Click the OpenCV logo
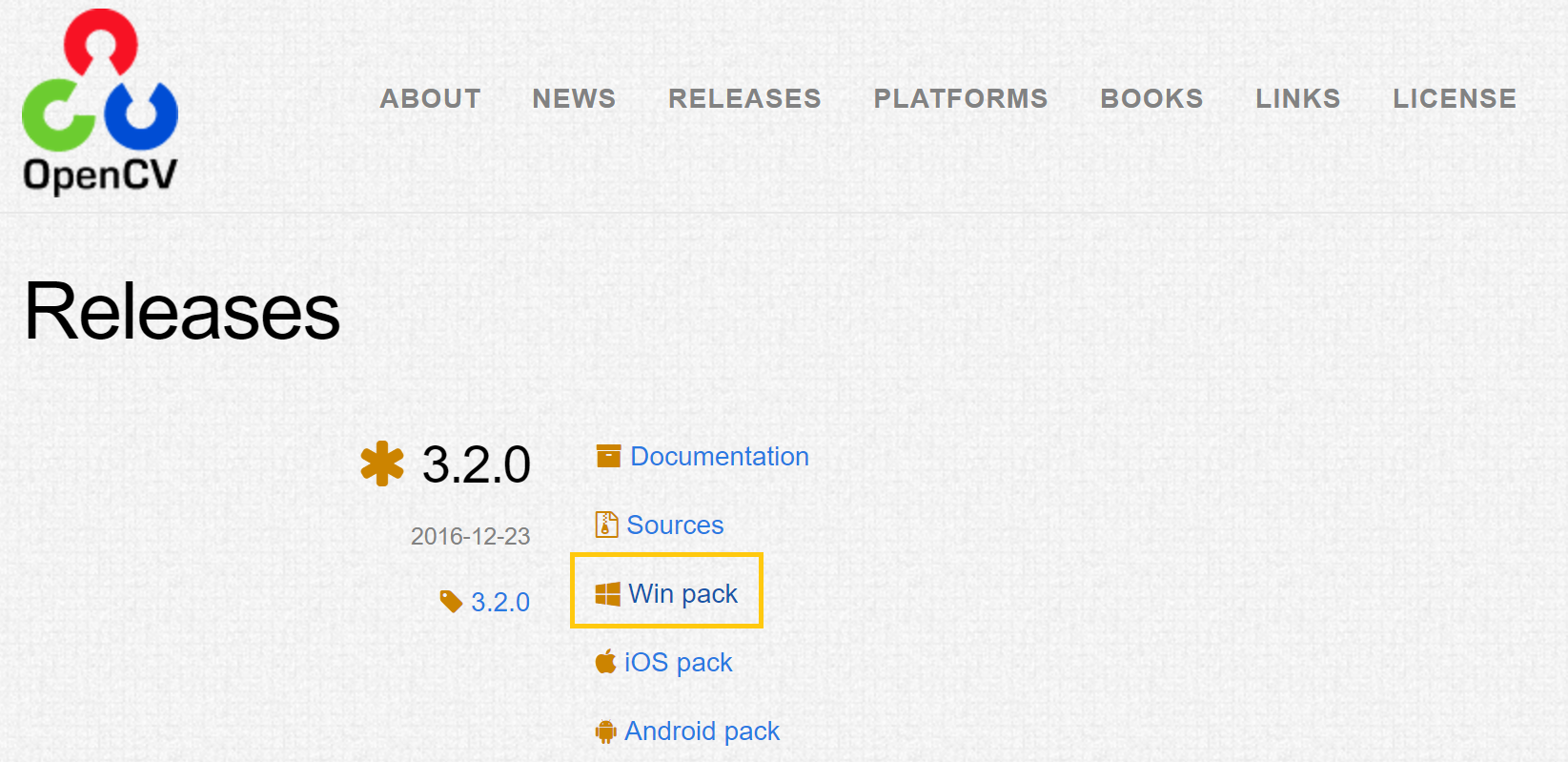 (x=100, y=100)
